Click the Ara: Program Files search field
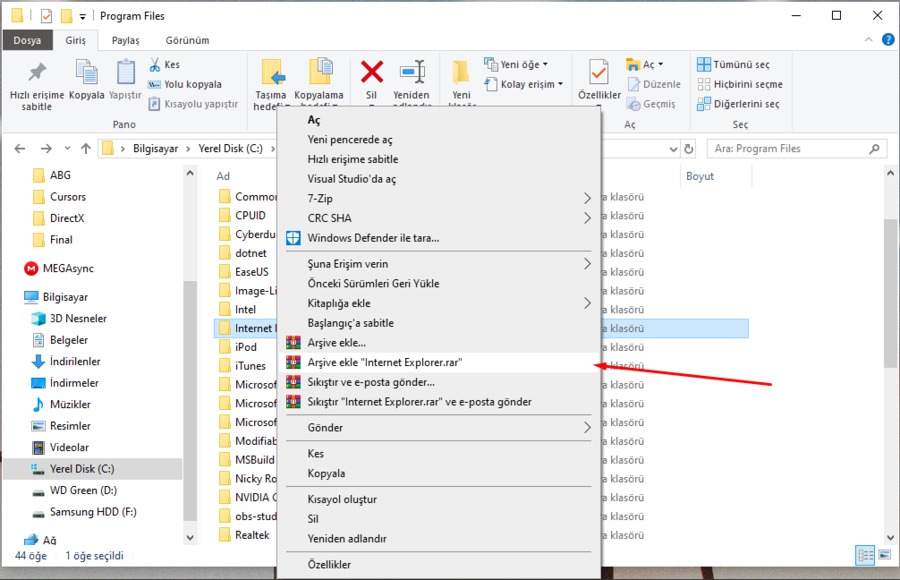 797,149
